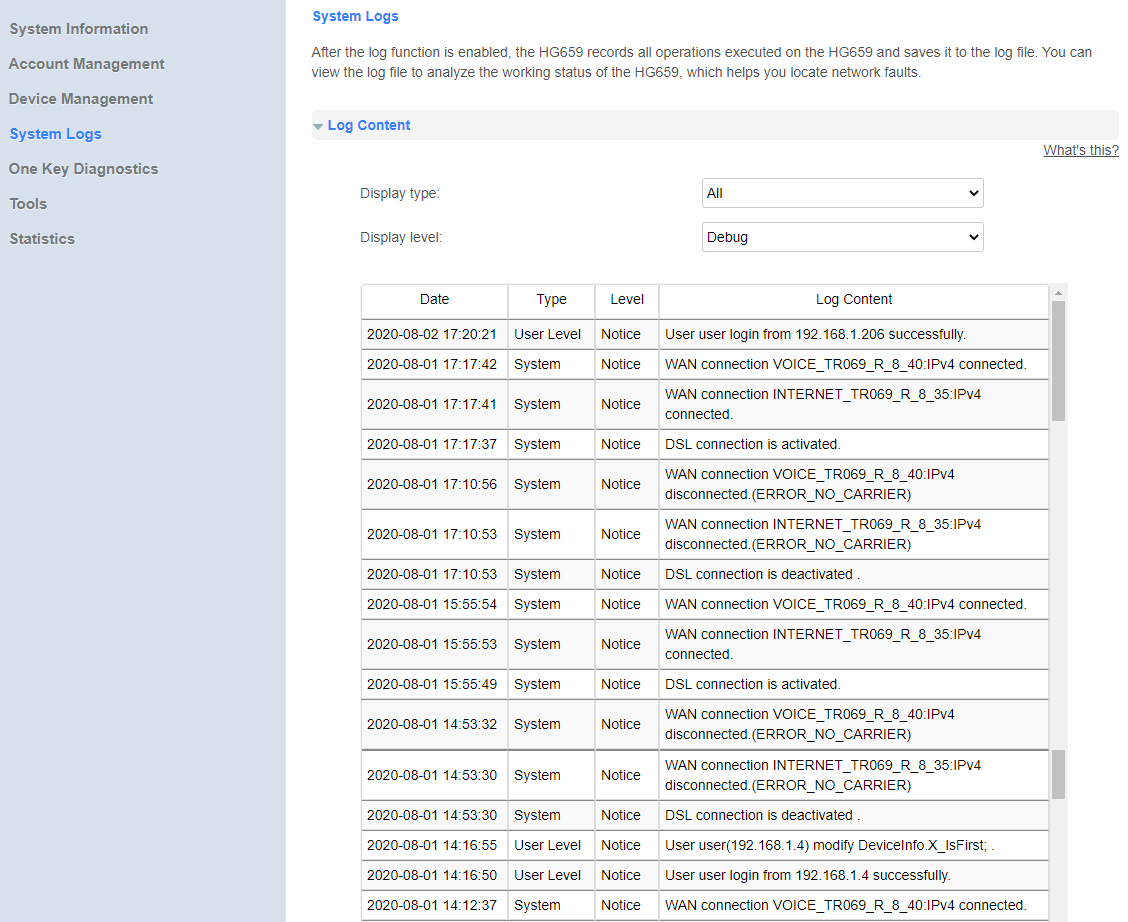The height and width of the screenshot is (922, 1128).
Task: View the Statistics page
Action: click(42, 239)
